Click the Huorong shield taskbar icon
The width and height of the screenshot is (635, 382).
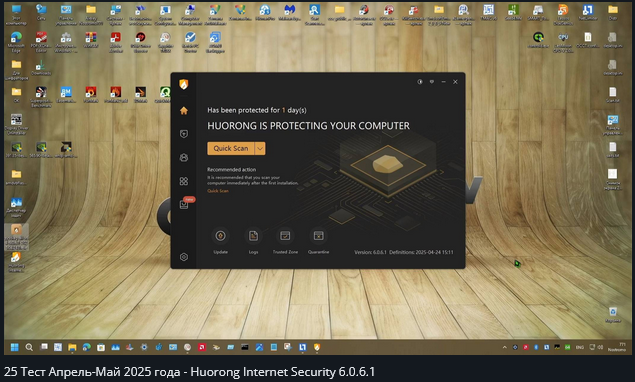click(317, 347)
